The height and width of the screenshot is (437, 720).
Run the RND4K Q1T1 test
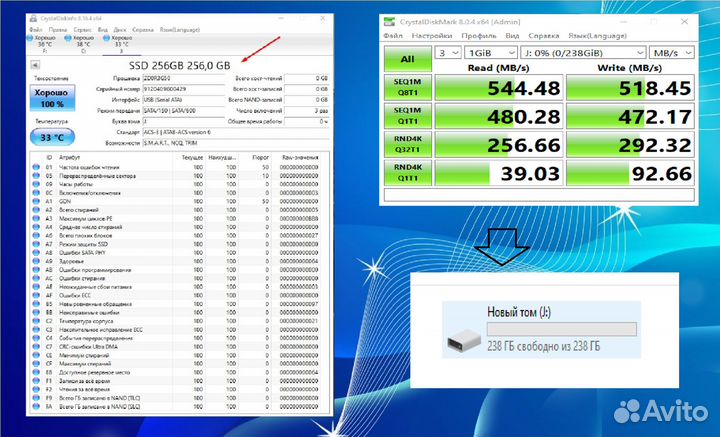pyautogui.click(x=408, y=173)
